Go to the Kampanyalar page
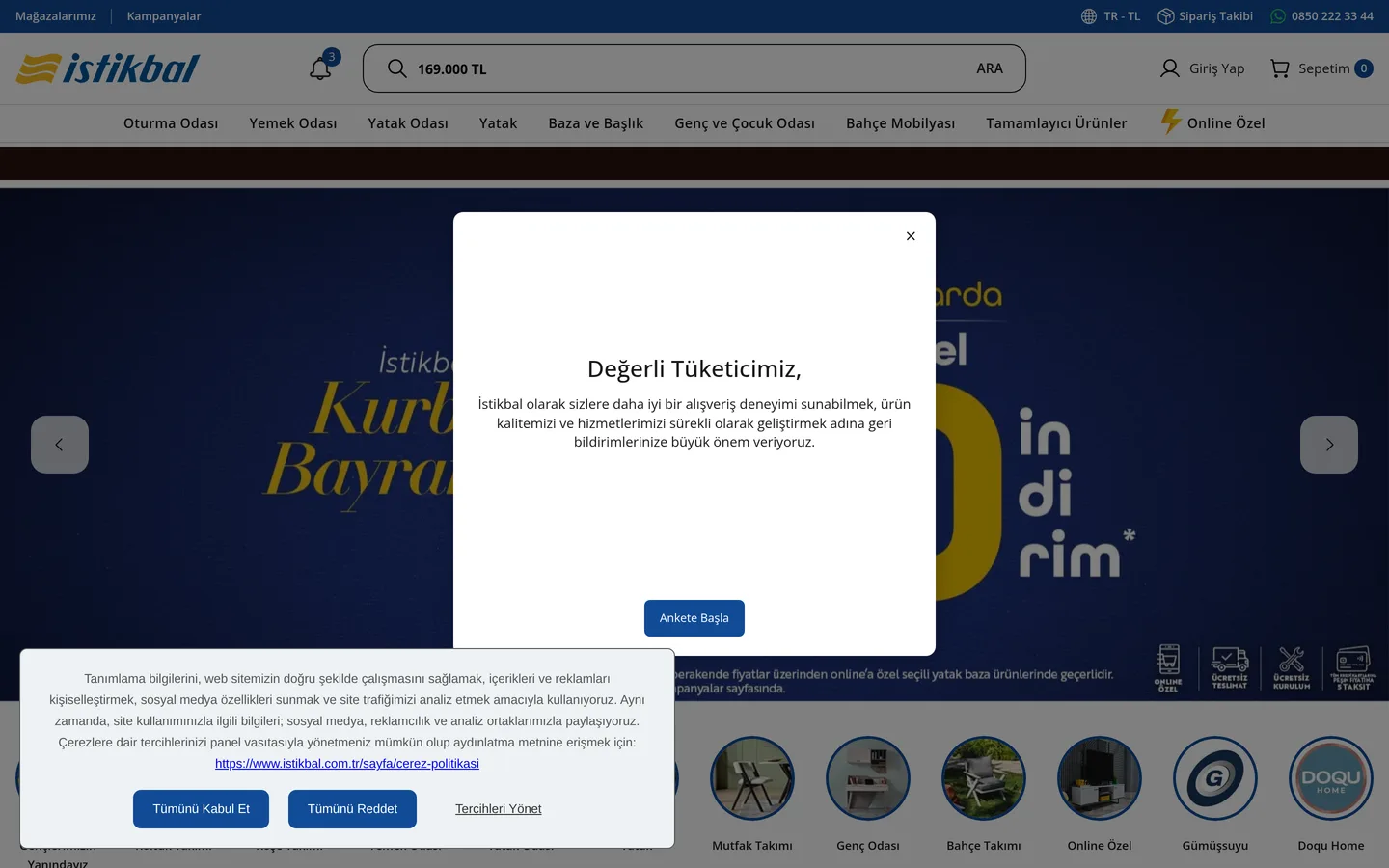This screenshot has width=1389, height=868. [x=164, y=16]
